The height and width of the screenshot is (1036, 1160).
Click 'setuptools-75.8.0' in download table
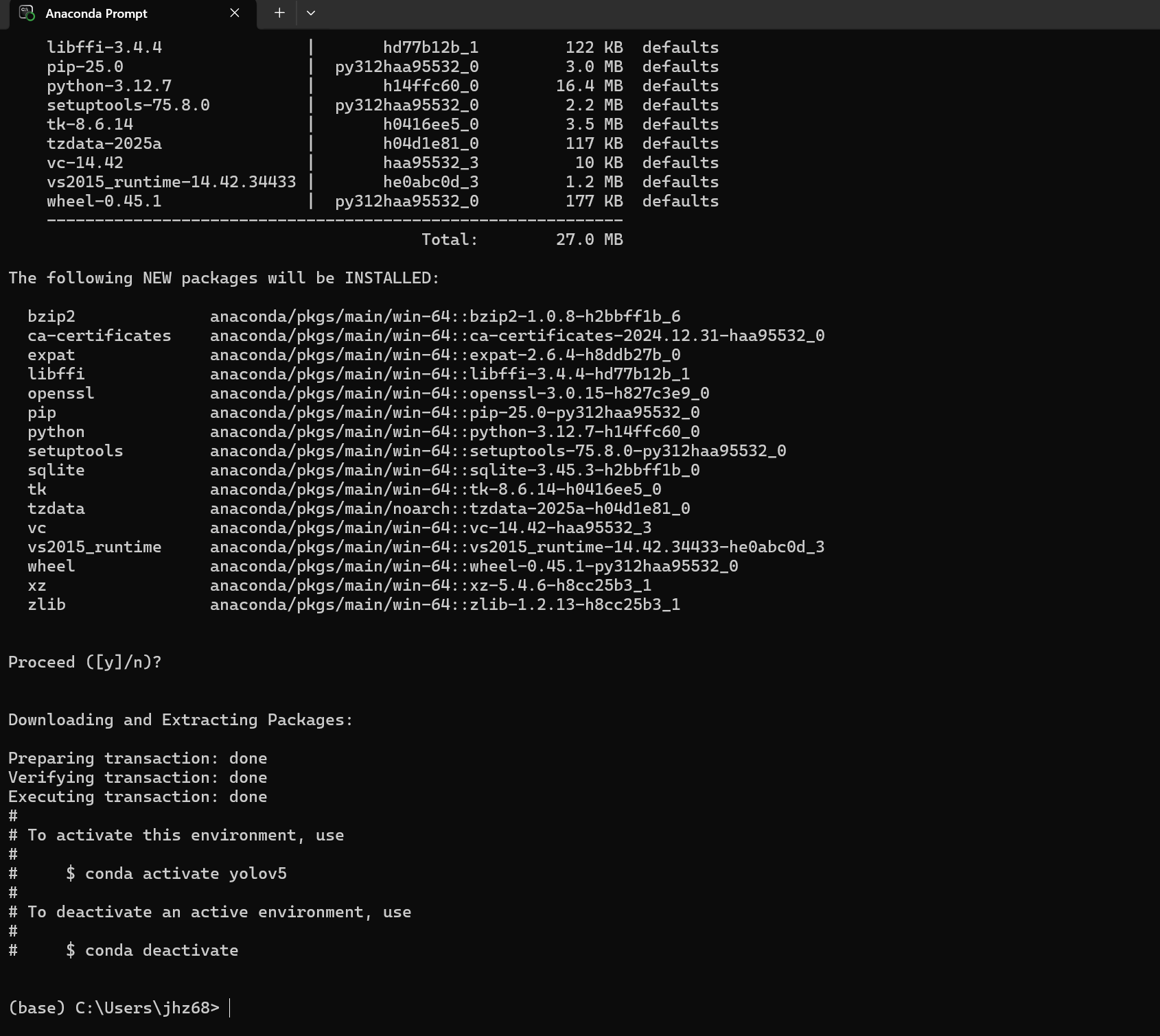[x=128, y=105]
